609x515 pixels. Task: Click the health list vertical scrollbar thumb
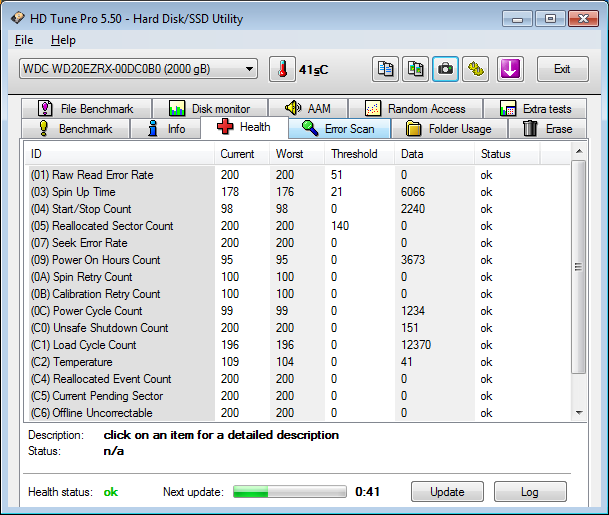579,267
